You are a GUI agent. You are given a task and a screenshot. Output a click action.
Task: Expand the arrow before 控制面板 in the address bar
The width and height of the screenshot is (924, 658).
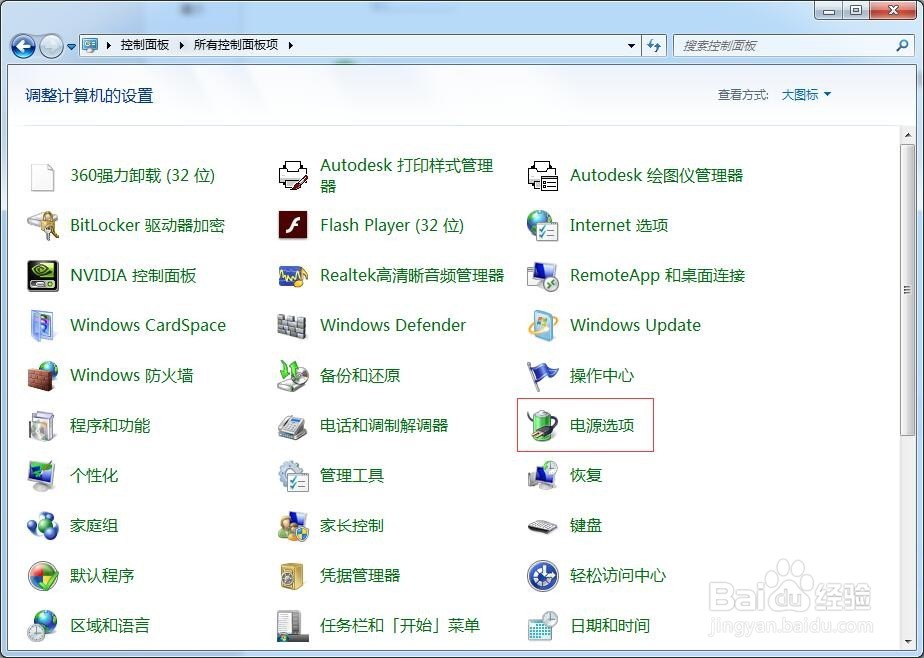[x=108, y=45]
